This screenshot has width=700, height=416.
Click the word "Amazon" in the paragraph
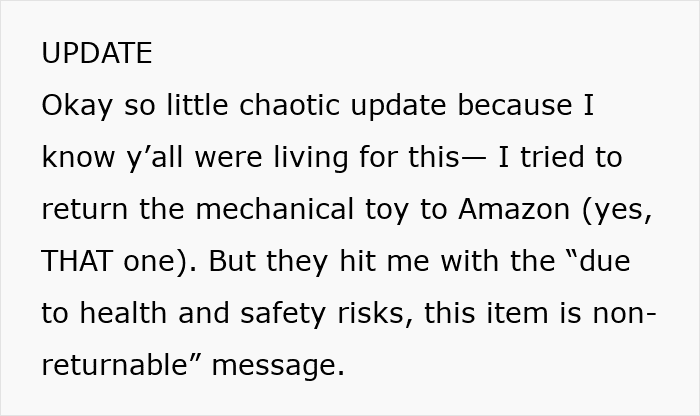514,209
